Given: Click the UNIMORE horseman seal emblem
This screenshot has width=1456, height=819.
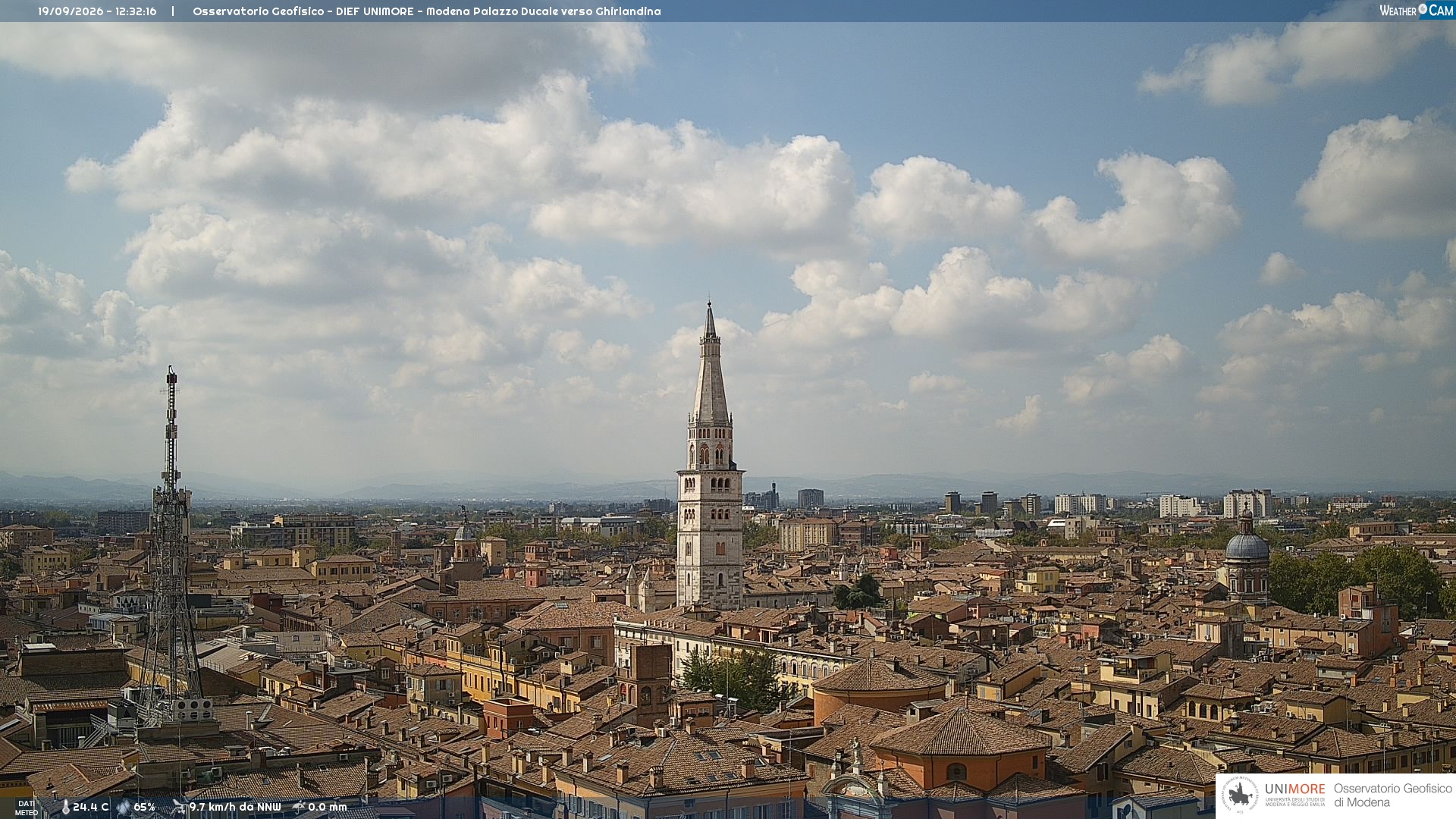Looking at the screenshot, I should (x=1240, y=795).
